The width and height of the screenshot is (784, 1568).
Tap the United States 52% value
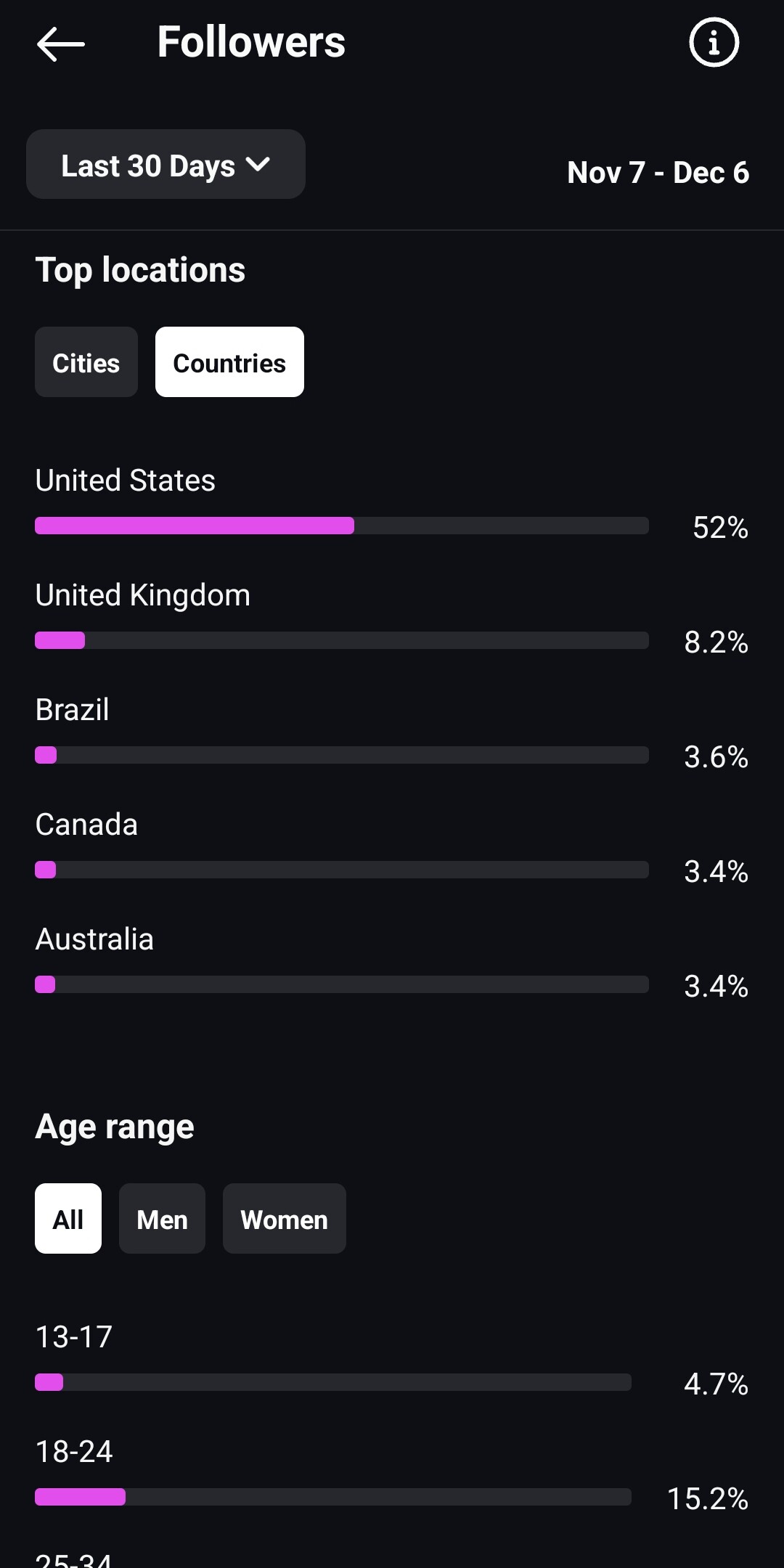pyautogui.click(x=719, y=528)
